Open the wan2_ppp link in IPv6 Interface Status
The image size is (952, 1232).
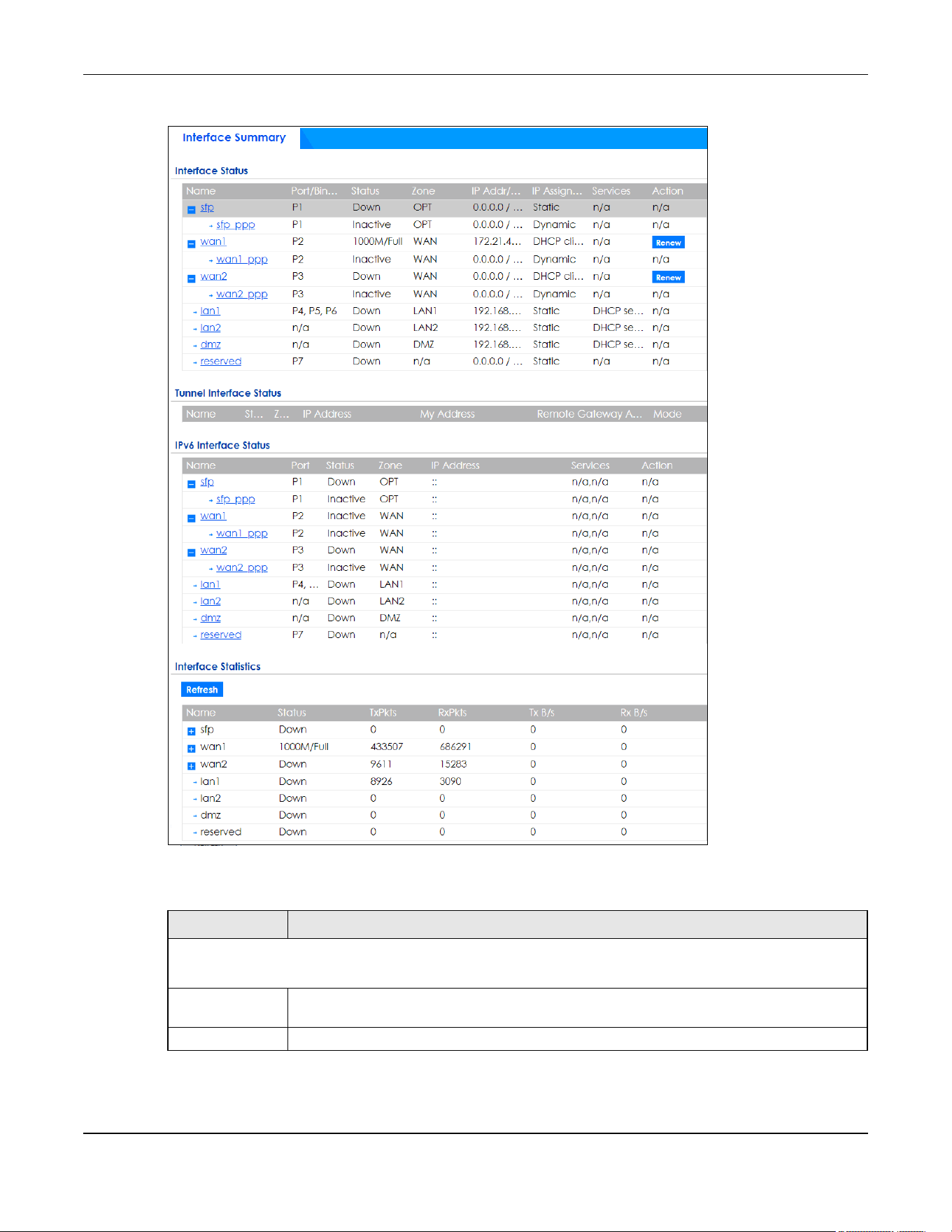click(241, 567)
